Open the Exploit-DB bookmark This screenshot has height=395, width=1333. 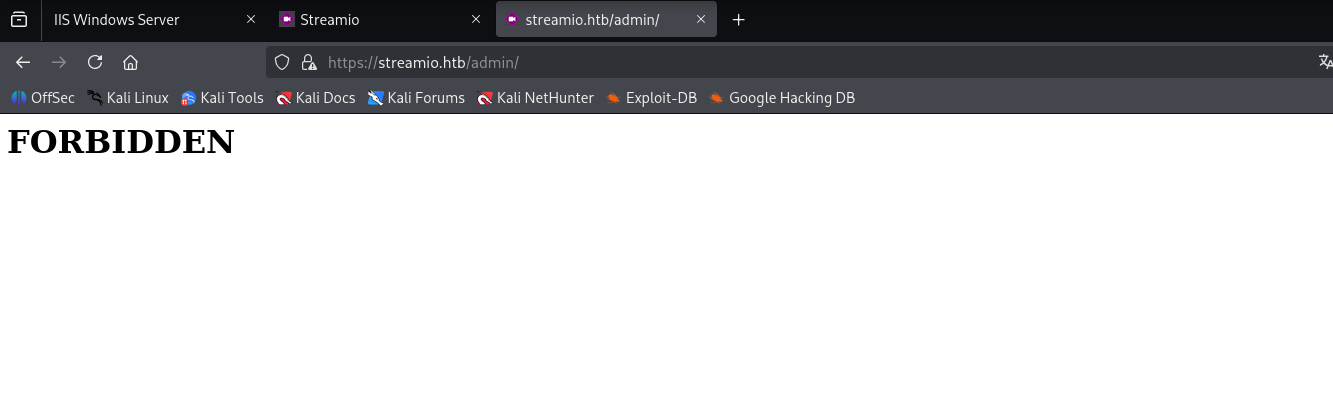(x=651, y=98)
